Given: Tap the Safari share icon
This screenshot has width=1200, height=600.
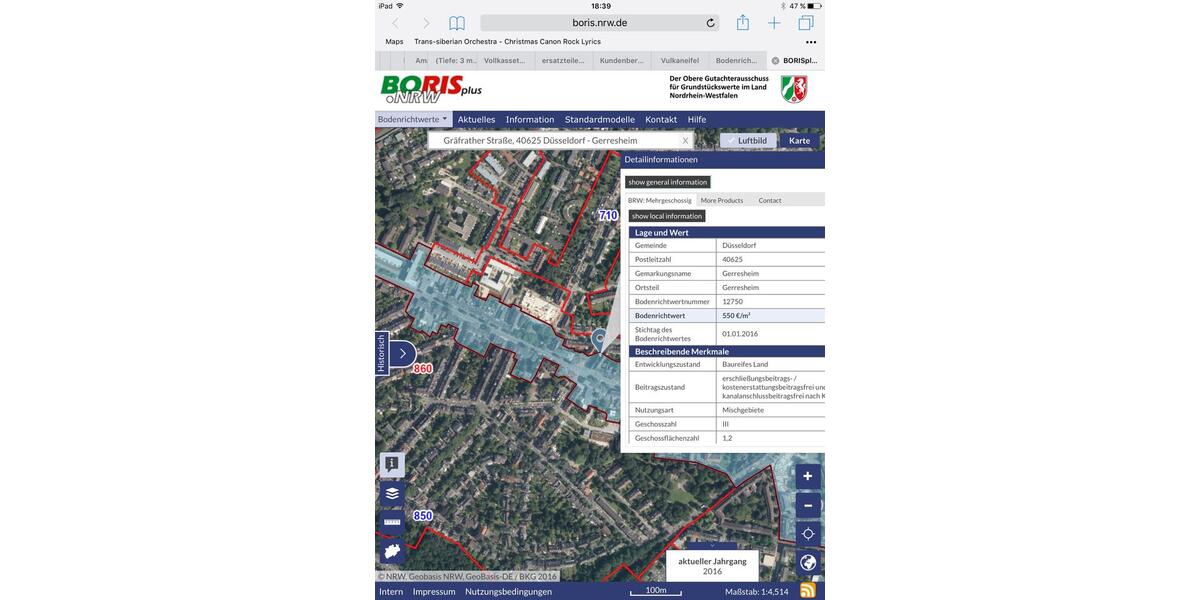Looking at the screenshot, I should point(743,22).
